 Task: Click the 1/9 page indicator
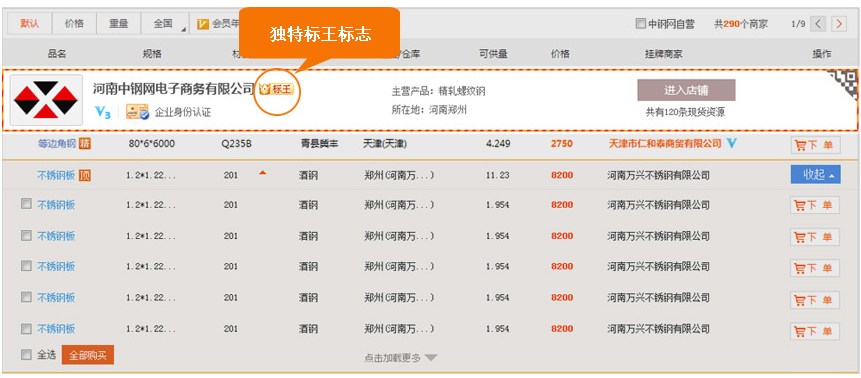pyautogui.click(x=798, y=24)
